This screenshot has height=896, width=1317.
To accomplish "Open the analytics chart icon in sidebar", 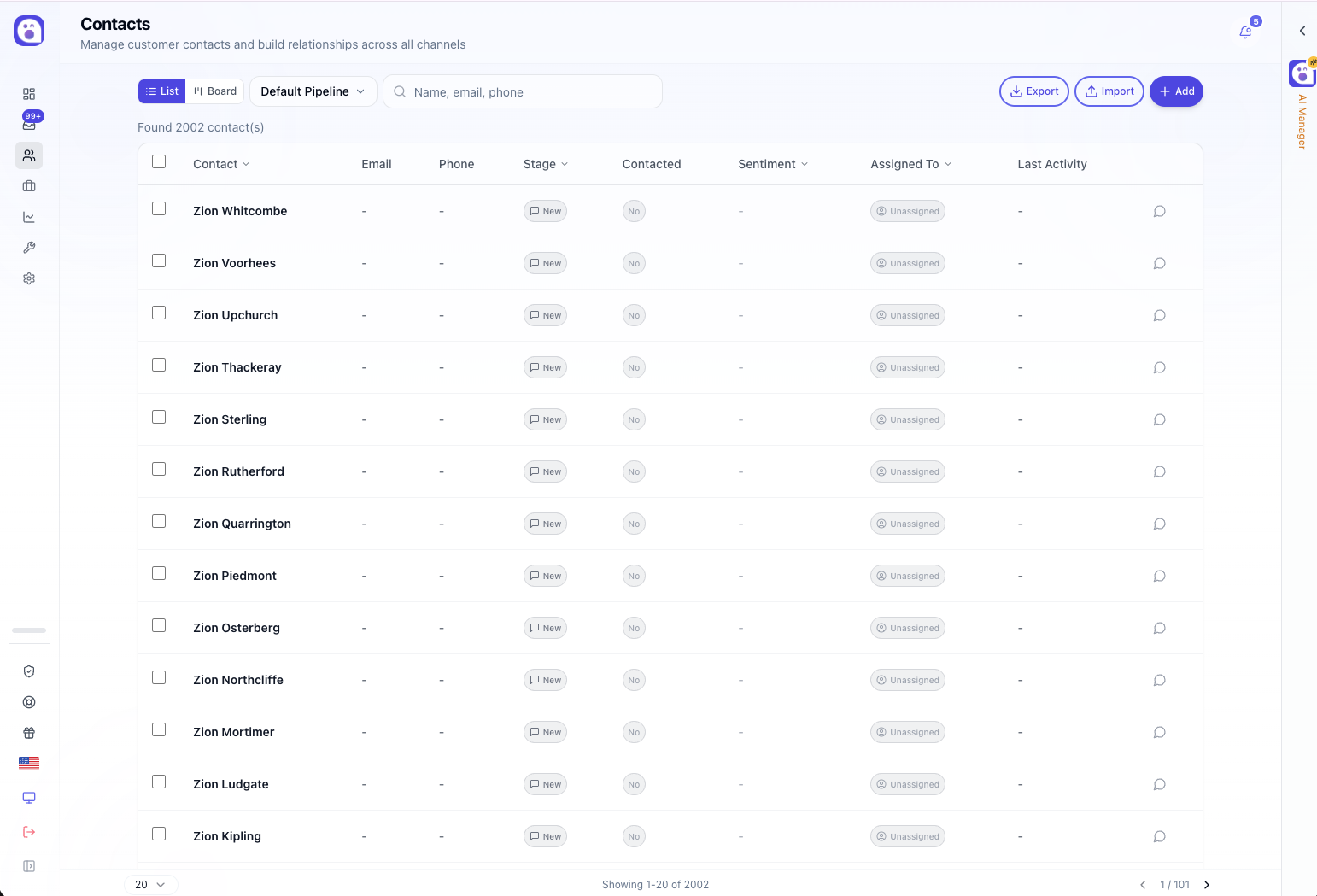I will point(29,217).
